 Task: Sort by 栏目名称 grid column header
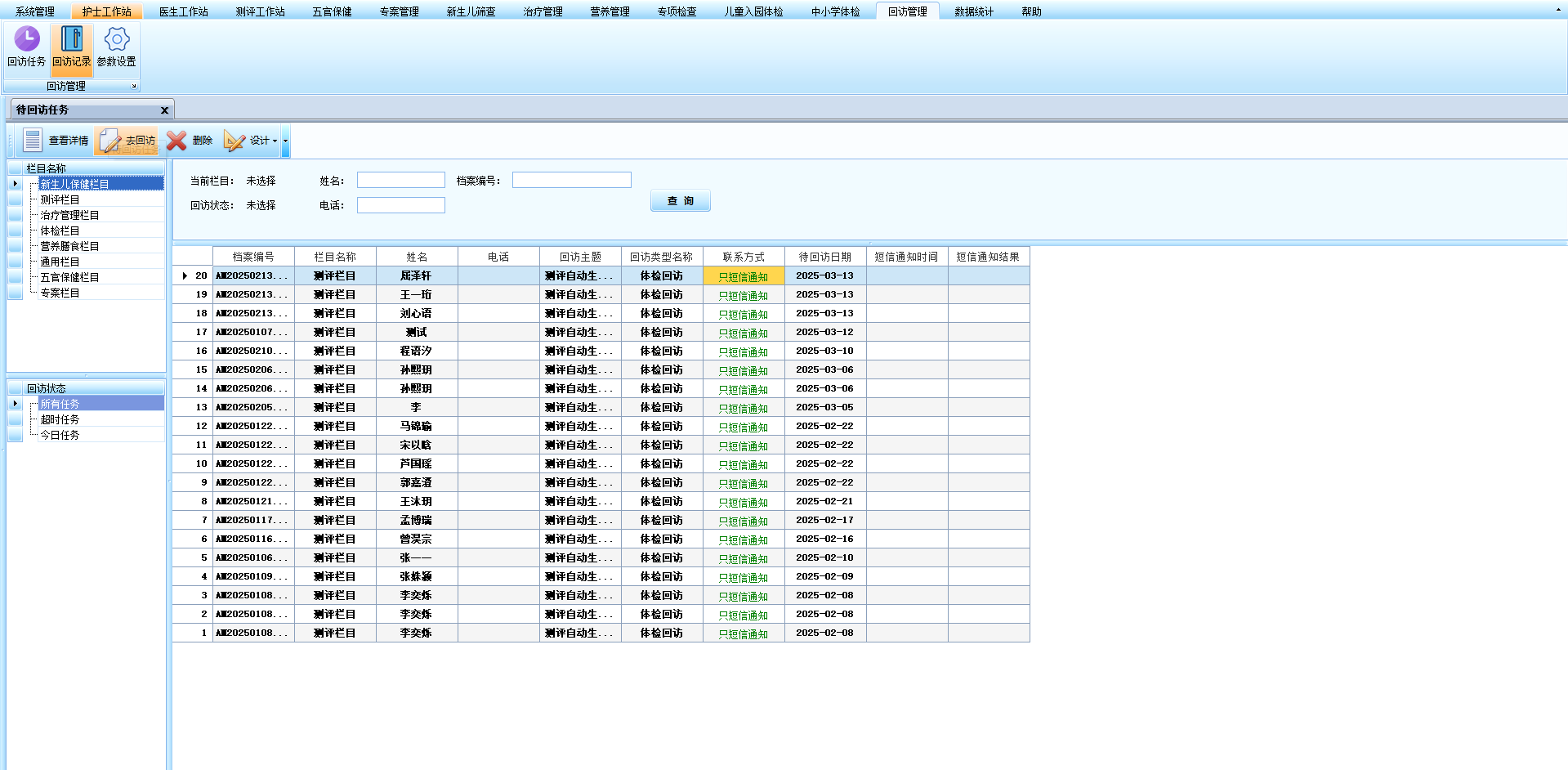[x=335, y=257]
